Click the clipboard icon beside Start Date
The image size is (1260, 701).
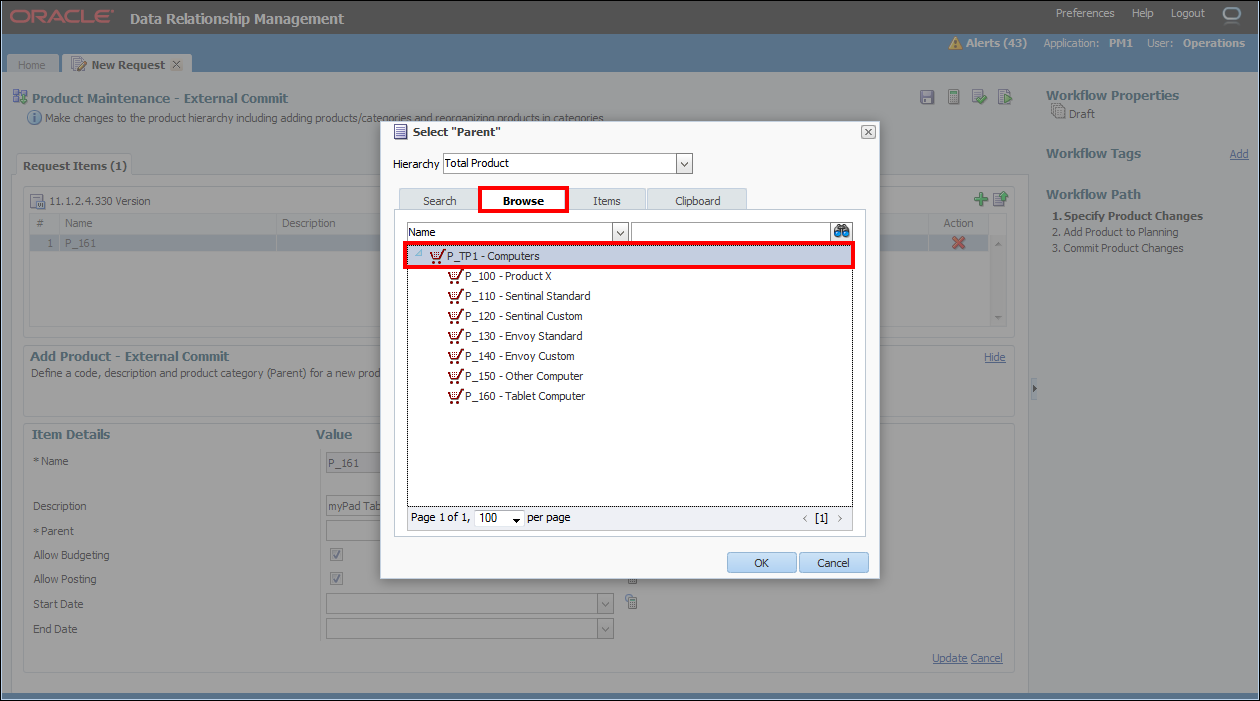(631, 602)
